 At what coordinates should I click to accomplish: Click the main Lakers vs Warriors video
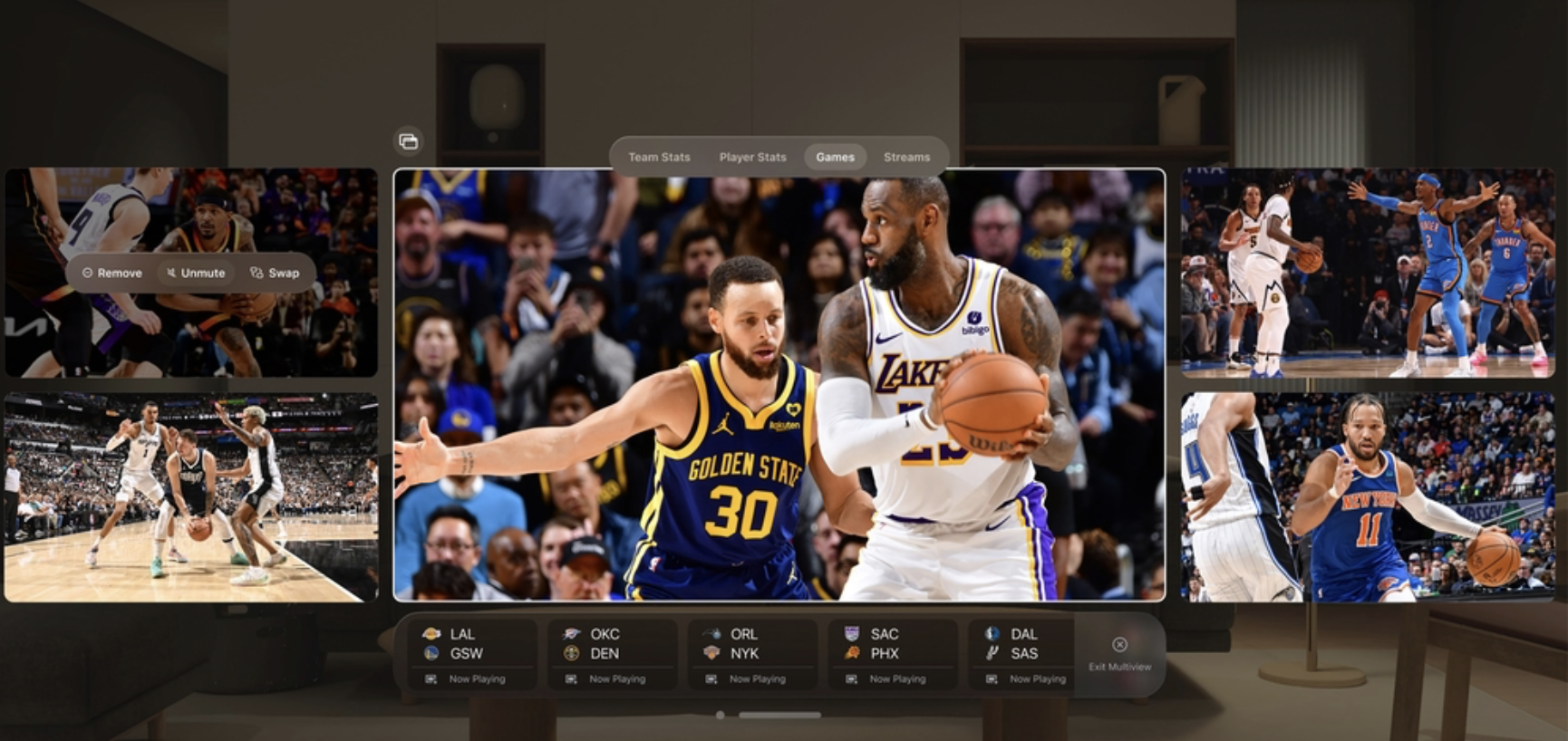pyautogui.click(x=779, y=385)
